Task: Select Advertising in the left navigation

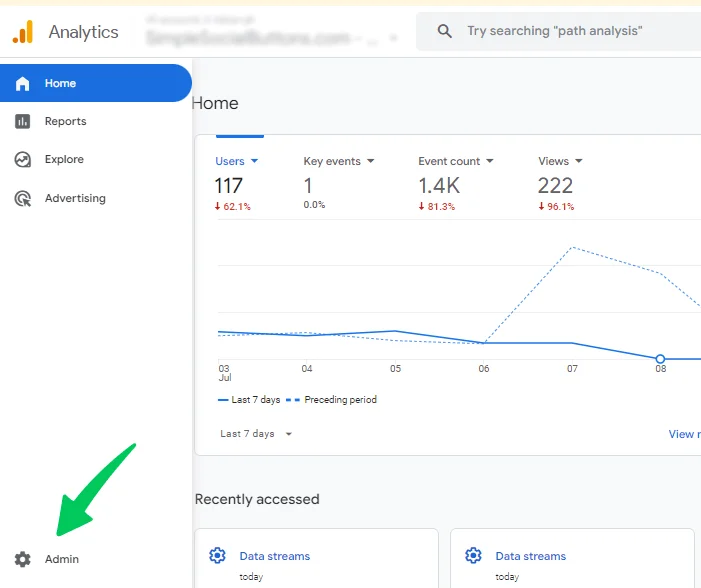Action: [x=75, y=198]
